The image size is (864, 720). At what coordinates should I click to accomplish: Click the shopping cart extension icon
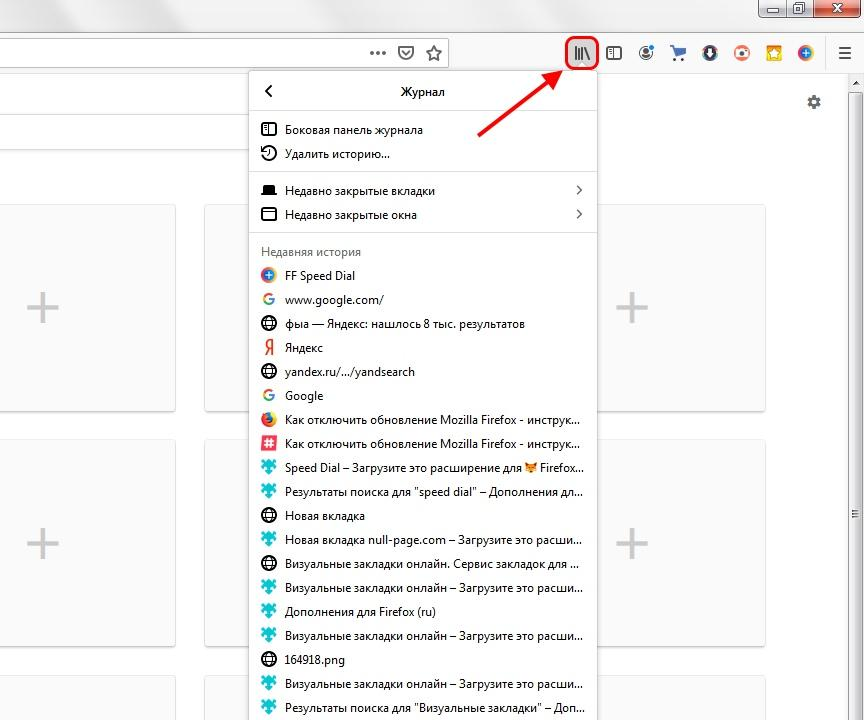[x=678, y=53]
